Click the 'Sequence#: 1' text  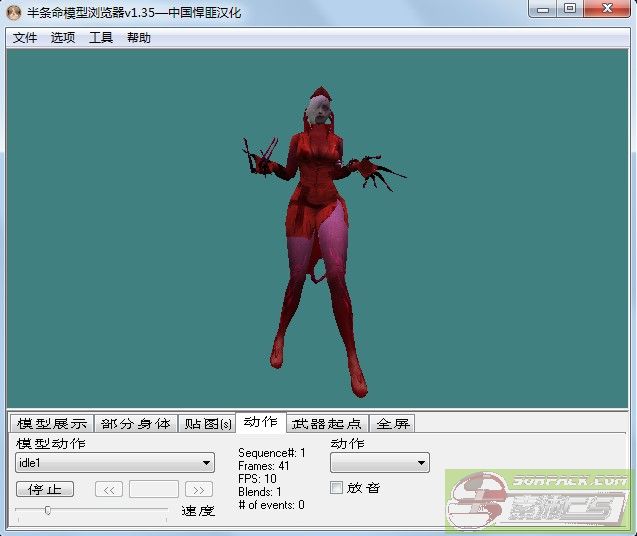click(x=272, y=453)
